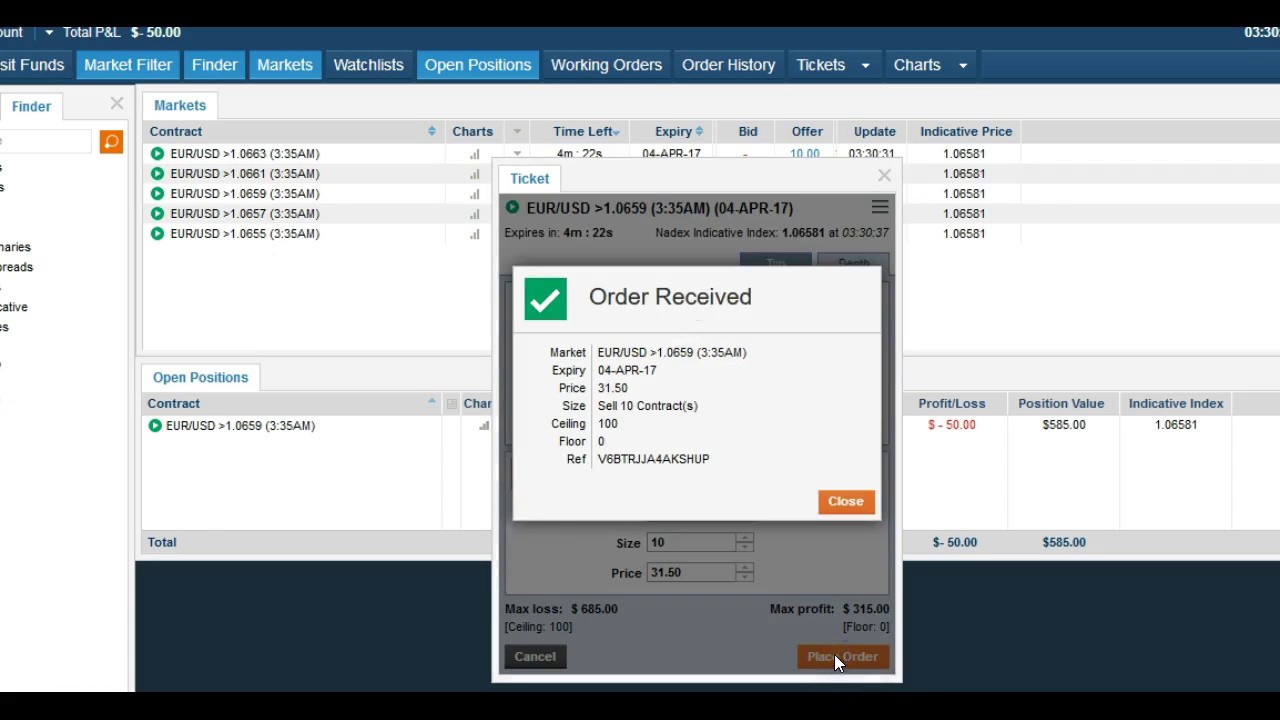This screenshot has width=1280, height=720.
Task: Sort by the Time Left column
Action: [586, 132]
